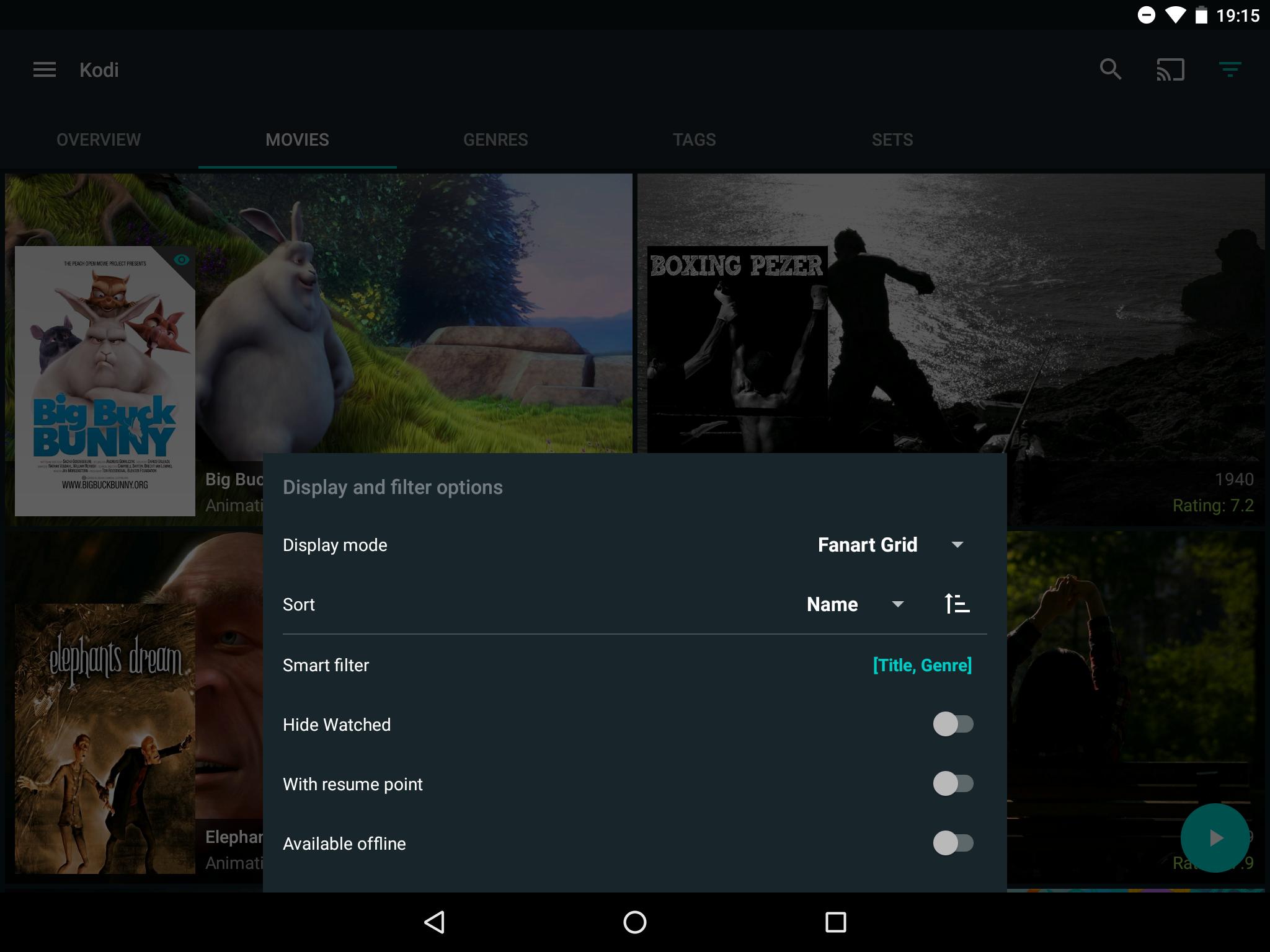Open Boxing Pezer movie poster
Screen dimensions: 1270x952
click(737, 350)
